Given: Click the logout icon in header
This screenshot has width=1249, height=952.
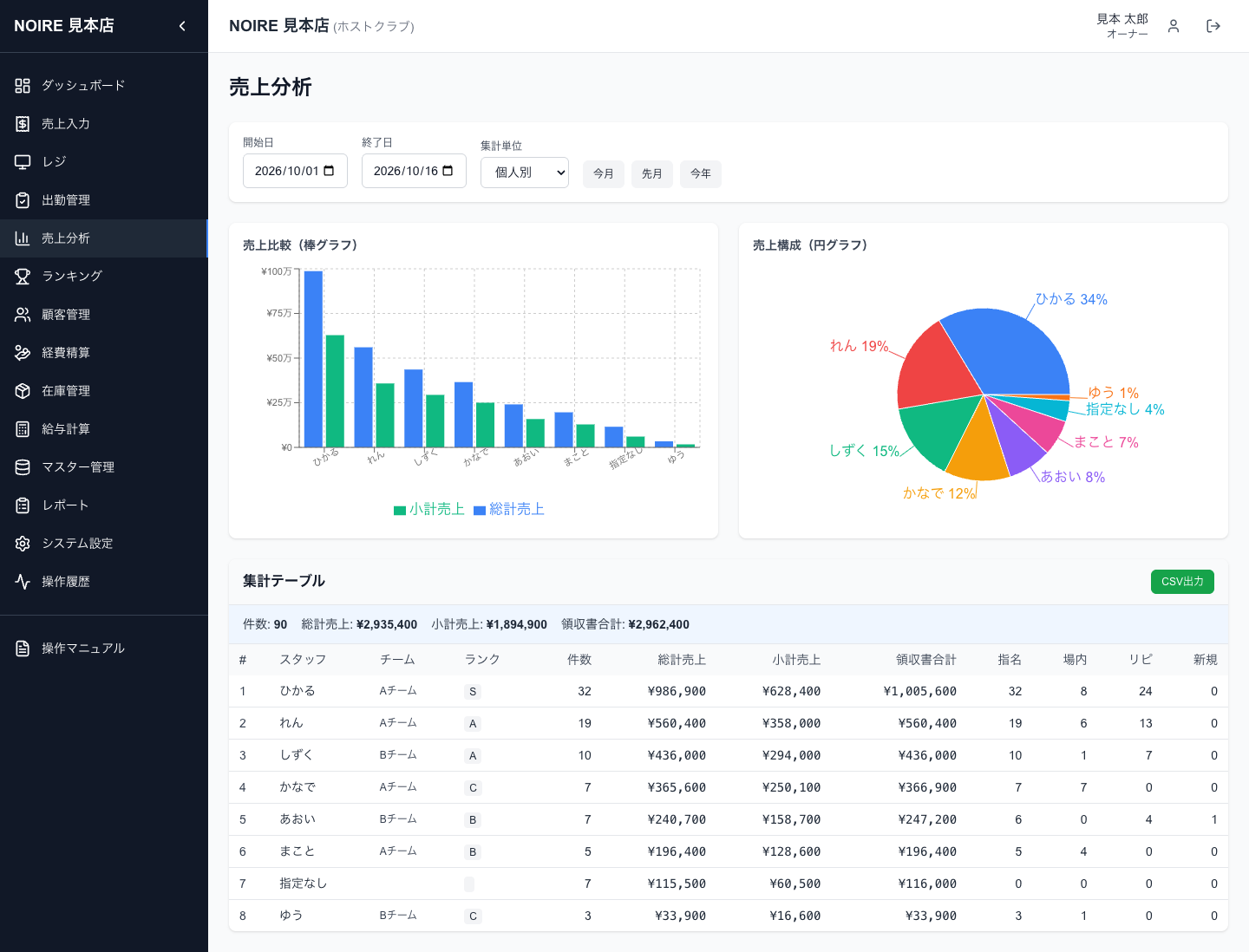Looking at the screenshot, I should (x=1213, y=26).
